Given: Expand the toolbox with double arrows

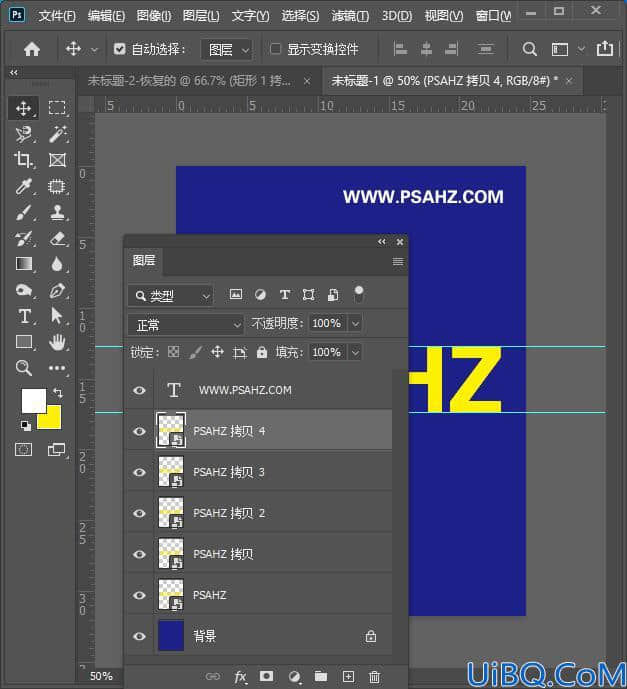Looking at the screenshot, I should click(14, 73).
